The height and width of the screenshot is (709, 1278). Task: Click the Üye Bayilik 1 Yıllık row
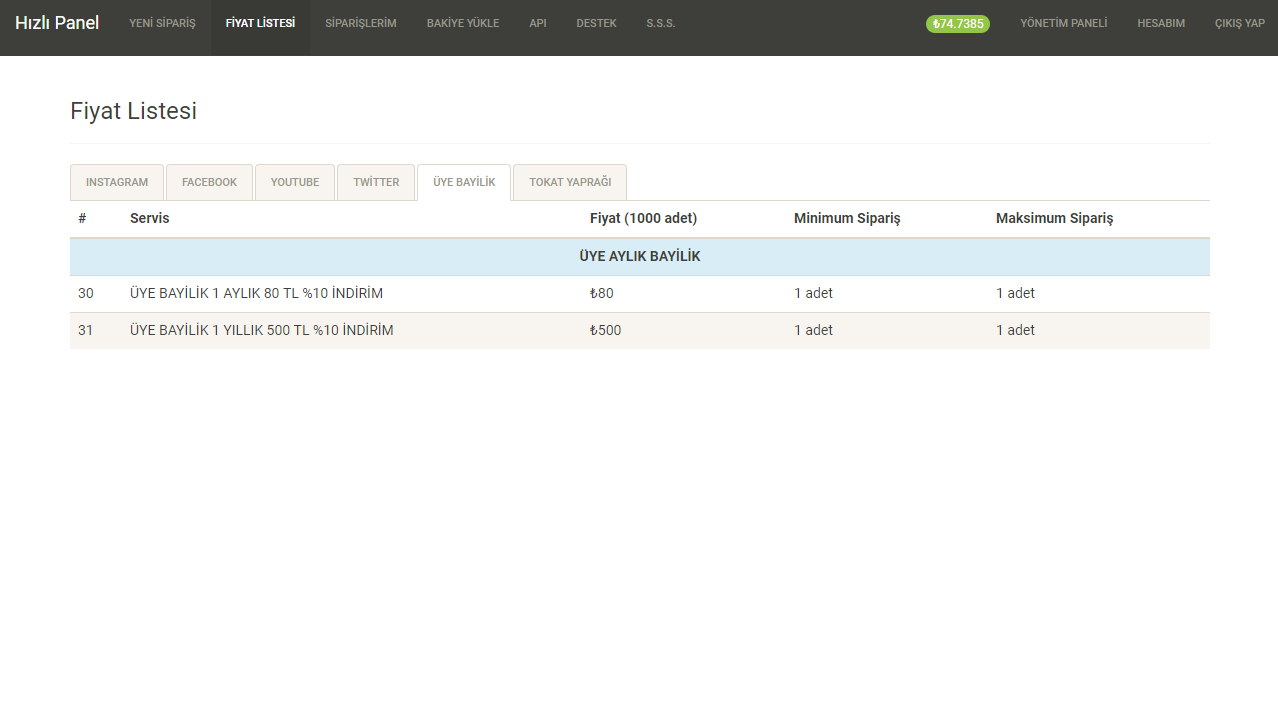[261, 331]
